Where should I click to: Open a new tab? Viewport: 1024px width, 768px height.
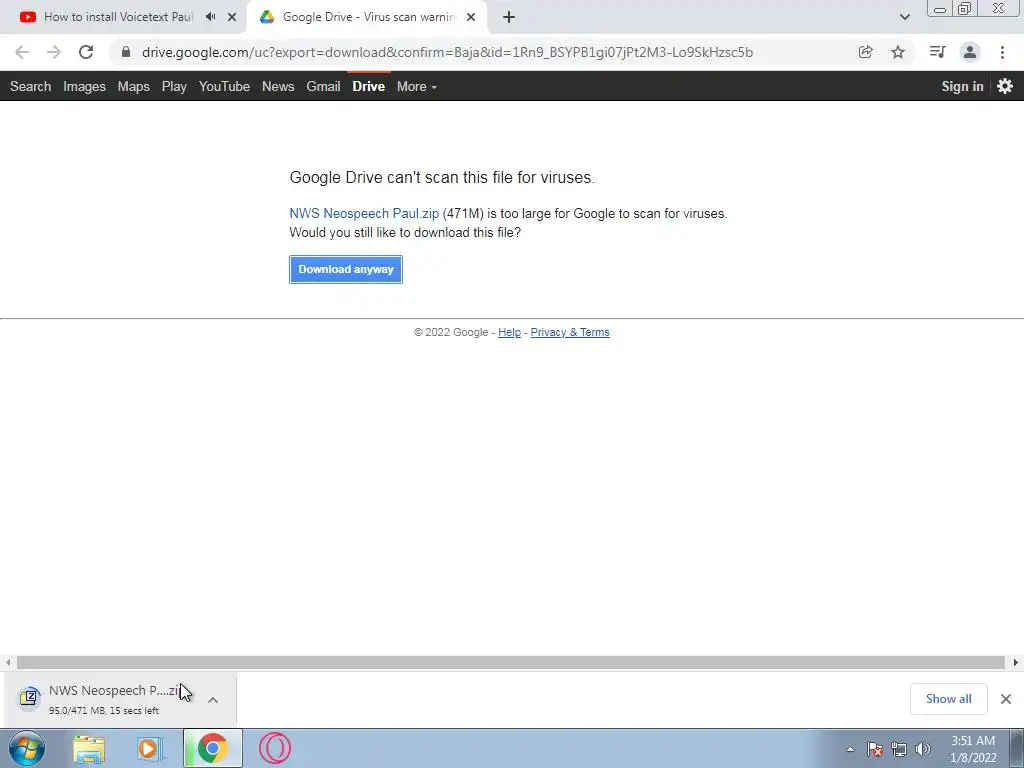pos(509,17)
